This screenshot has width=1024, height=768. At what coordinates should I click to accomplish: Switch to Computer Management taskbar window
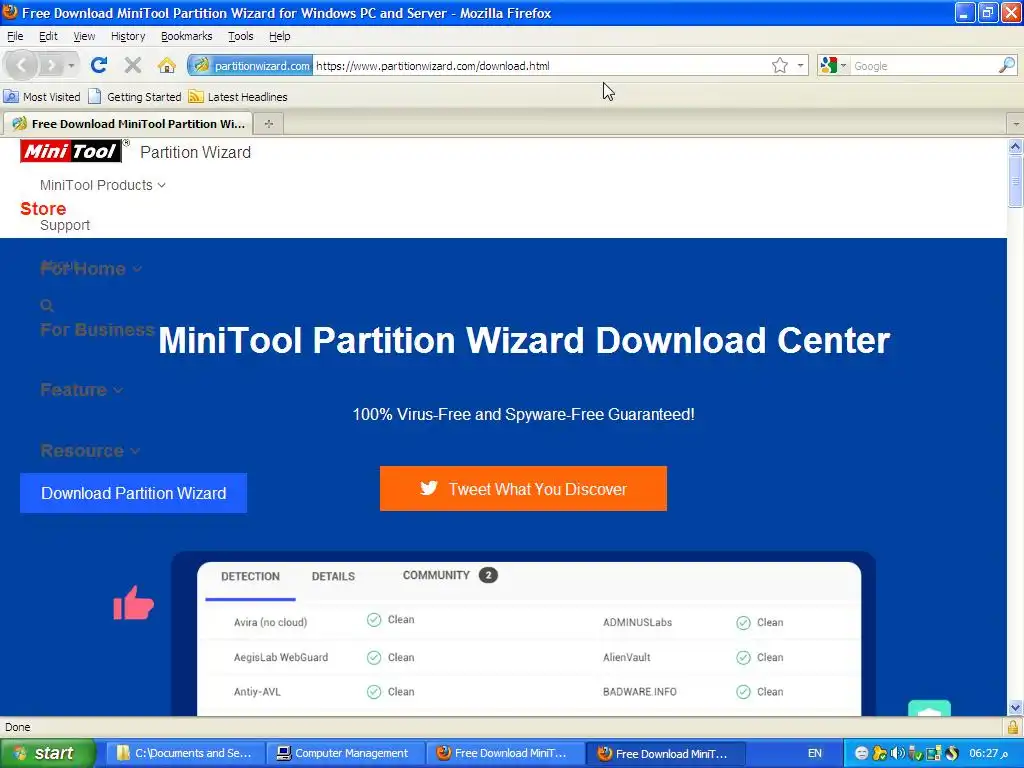(x=345, y=753)
